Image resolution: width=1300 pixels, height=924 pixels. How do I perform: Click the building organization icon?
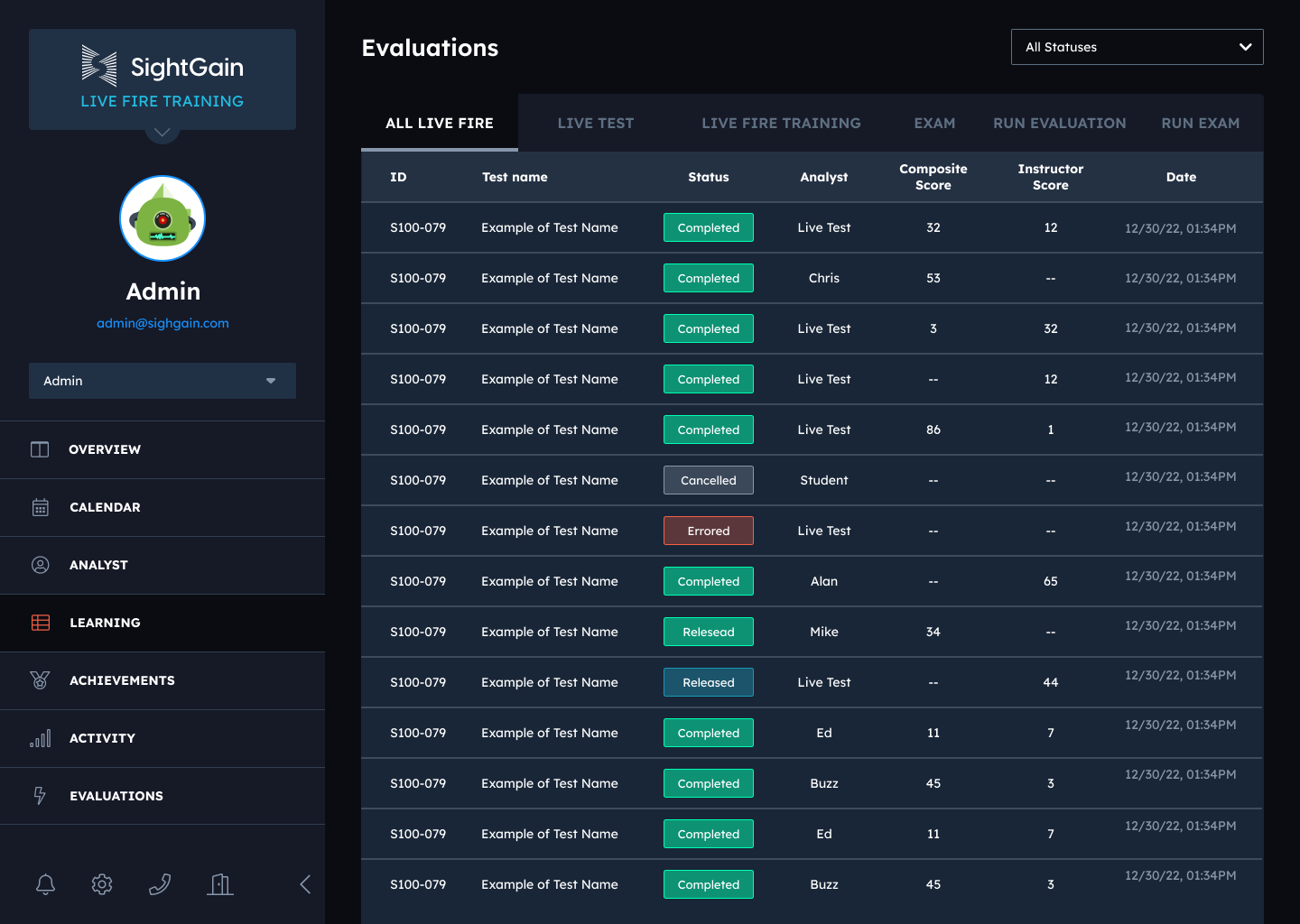(x=220, y=884)
